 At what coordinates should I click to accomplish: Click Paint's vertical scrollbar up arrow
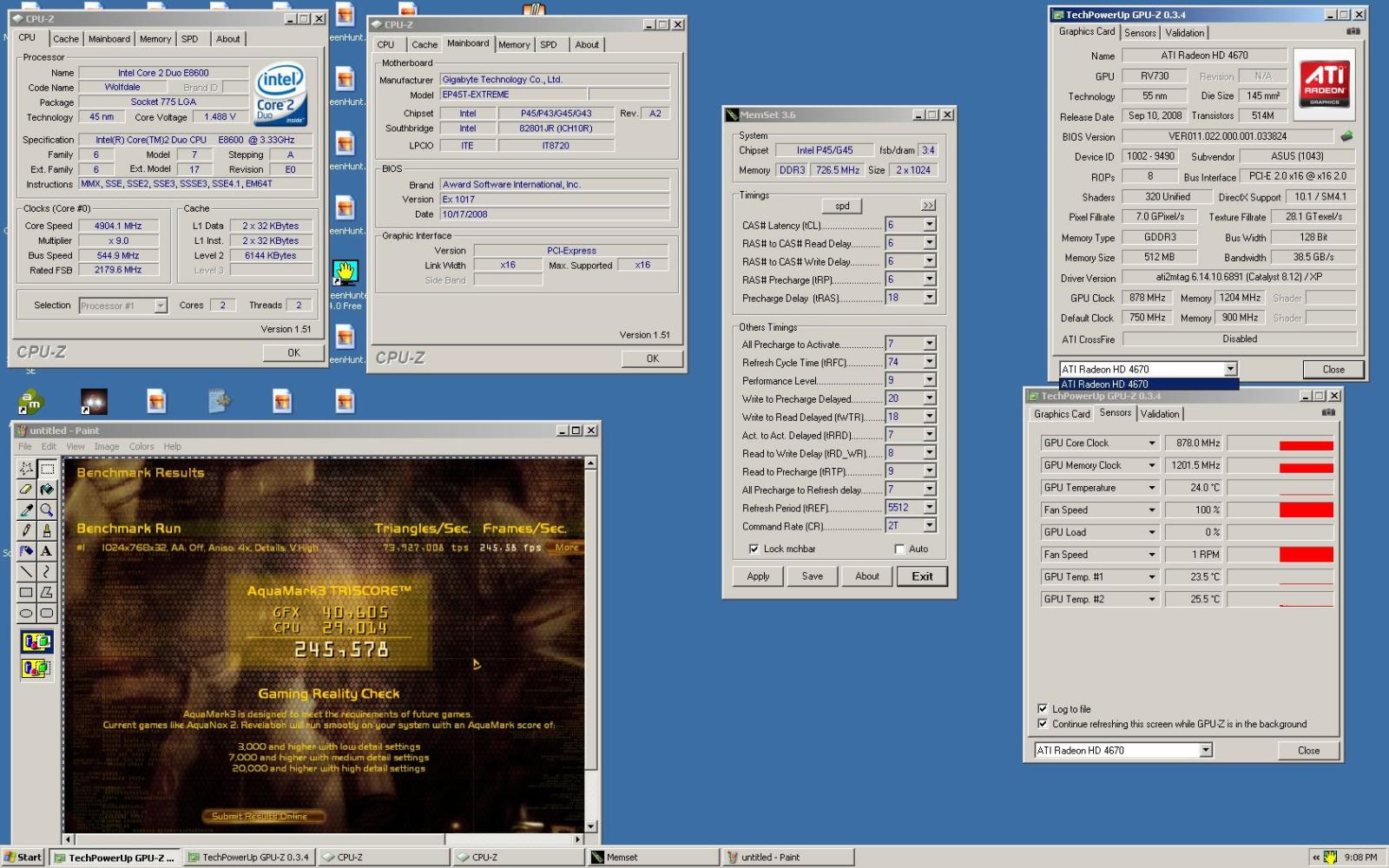[x=591, y=464]
